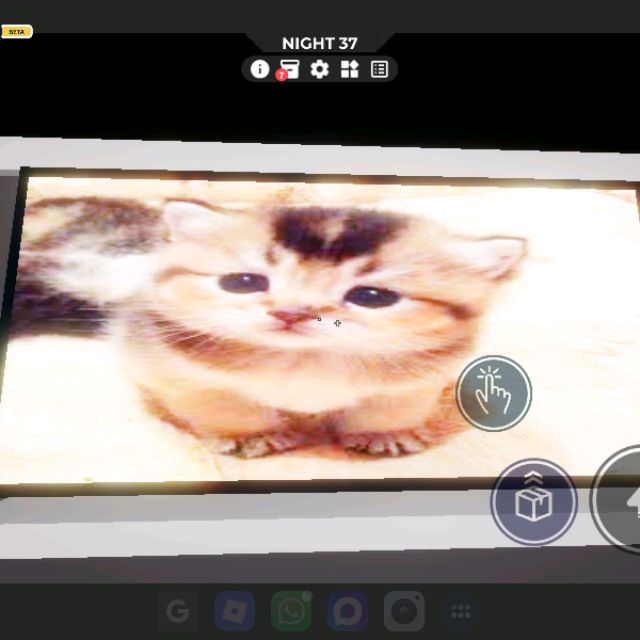
Task: Open the info icon in top bar
Action: [260, 69]
